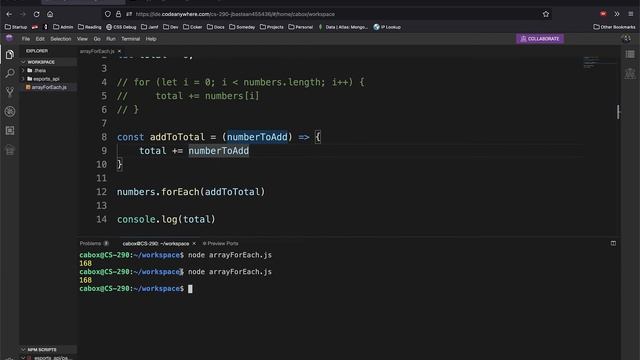
Task: Reload the page with the refresh icon
Action: (x=36, y=14)
